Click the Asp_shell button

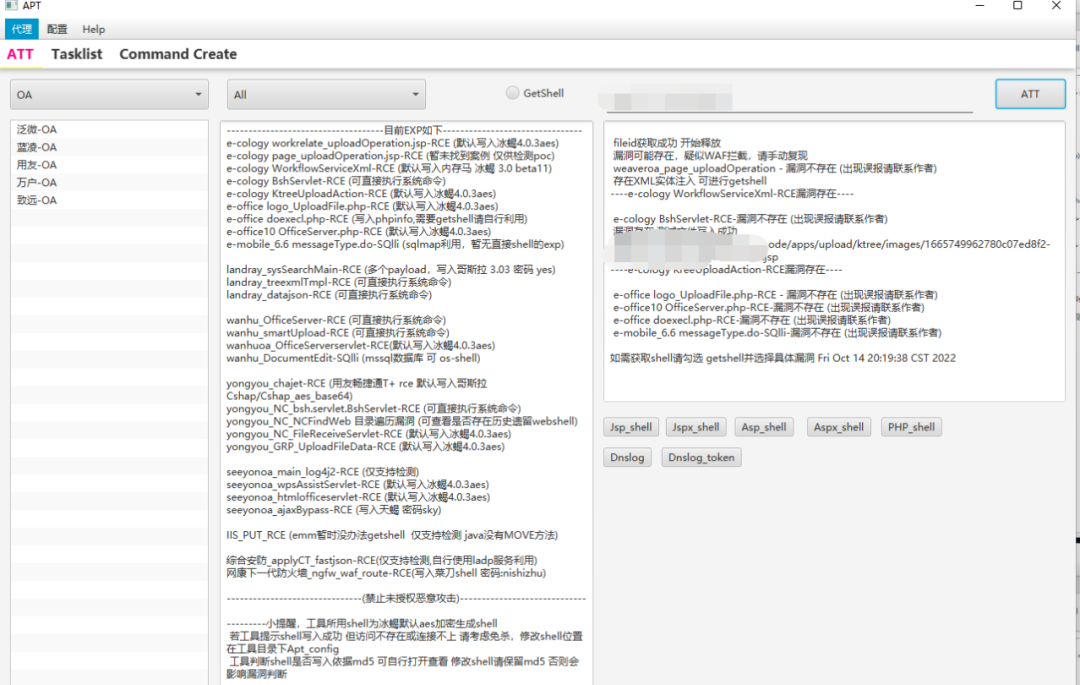point(764,427)
